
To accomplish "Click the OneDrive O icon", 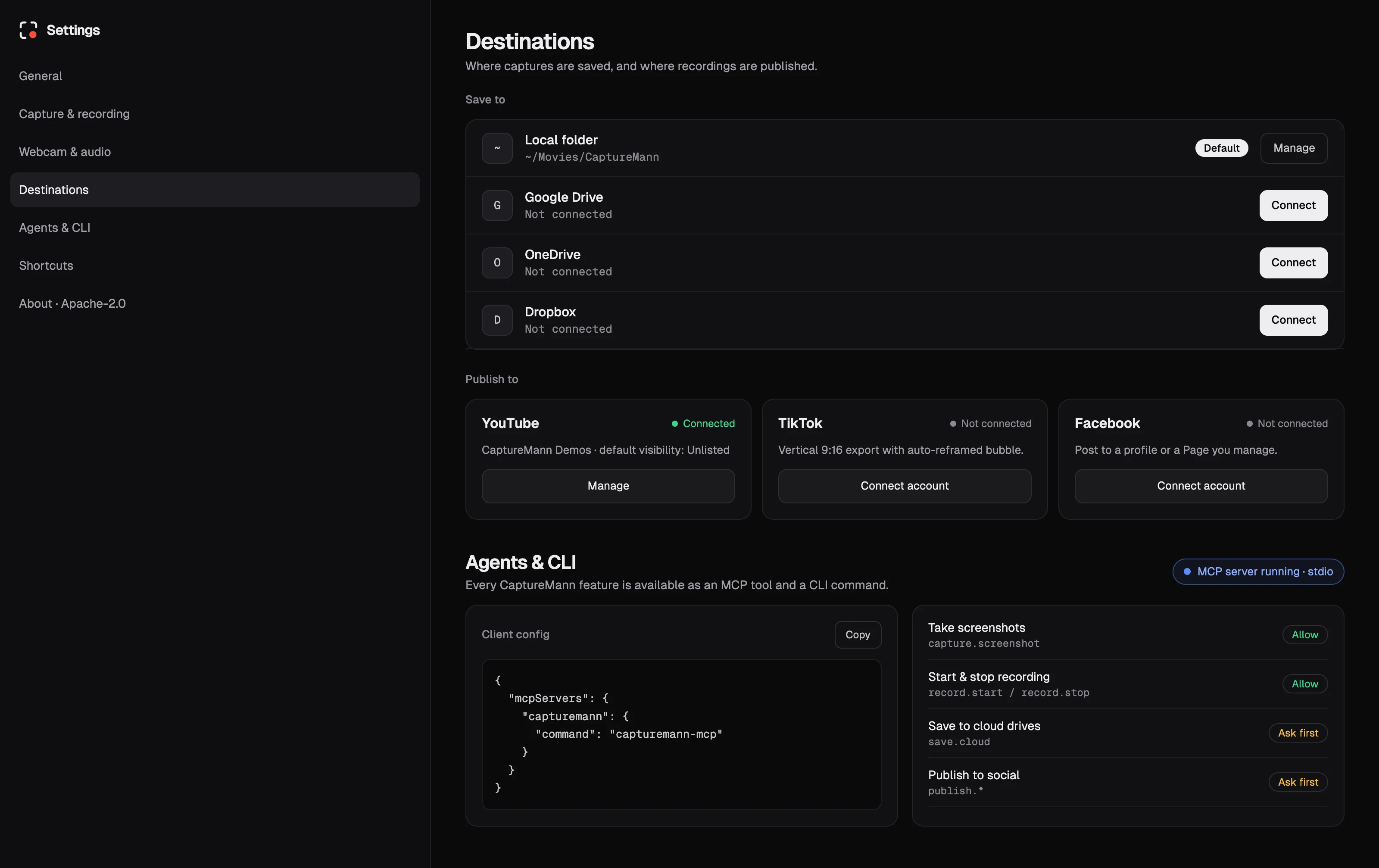I will pos(497,263).
